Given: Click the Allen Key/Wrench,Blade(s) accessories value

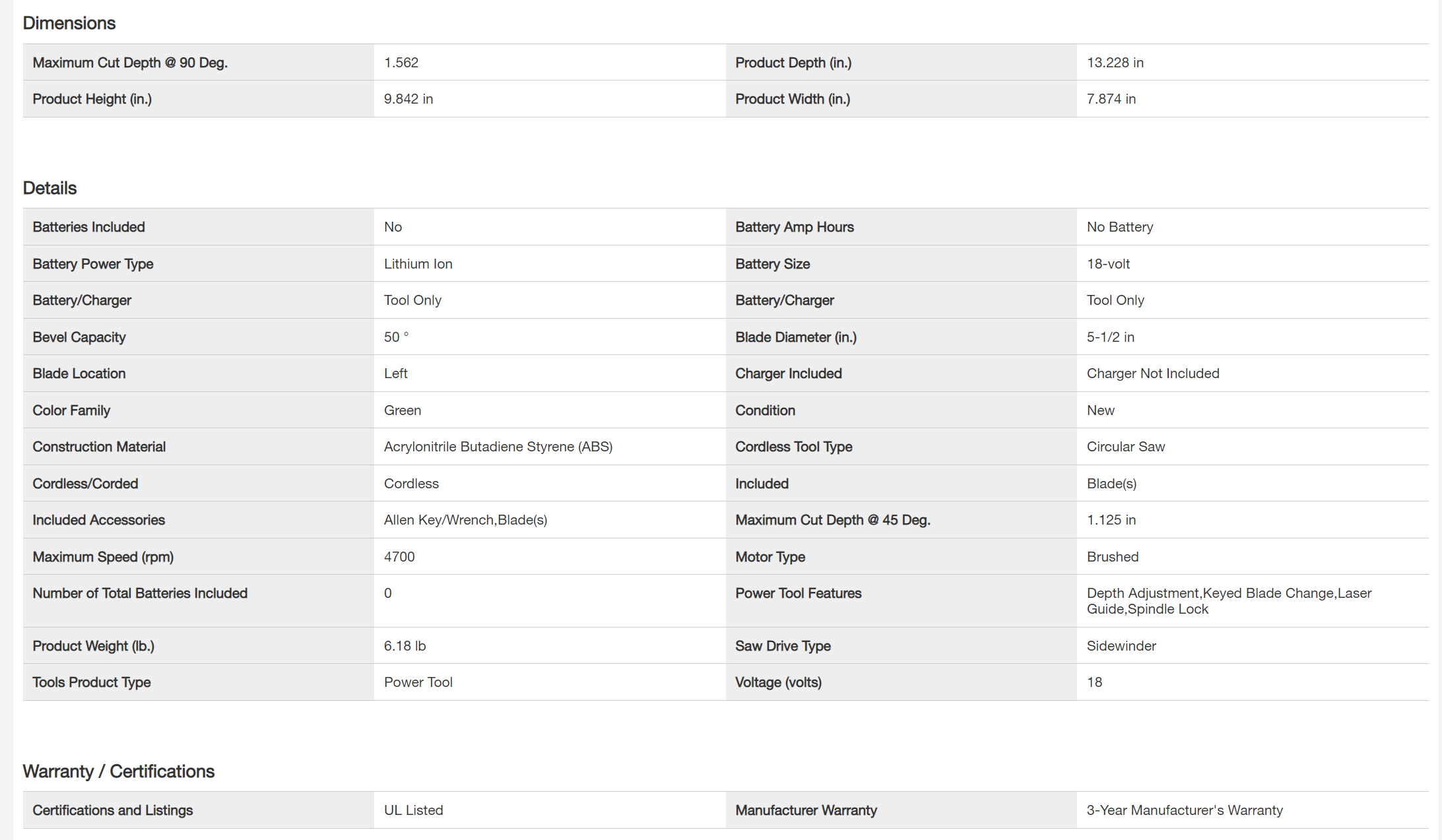Looking at the screenshot, I should click(465, 520).
